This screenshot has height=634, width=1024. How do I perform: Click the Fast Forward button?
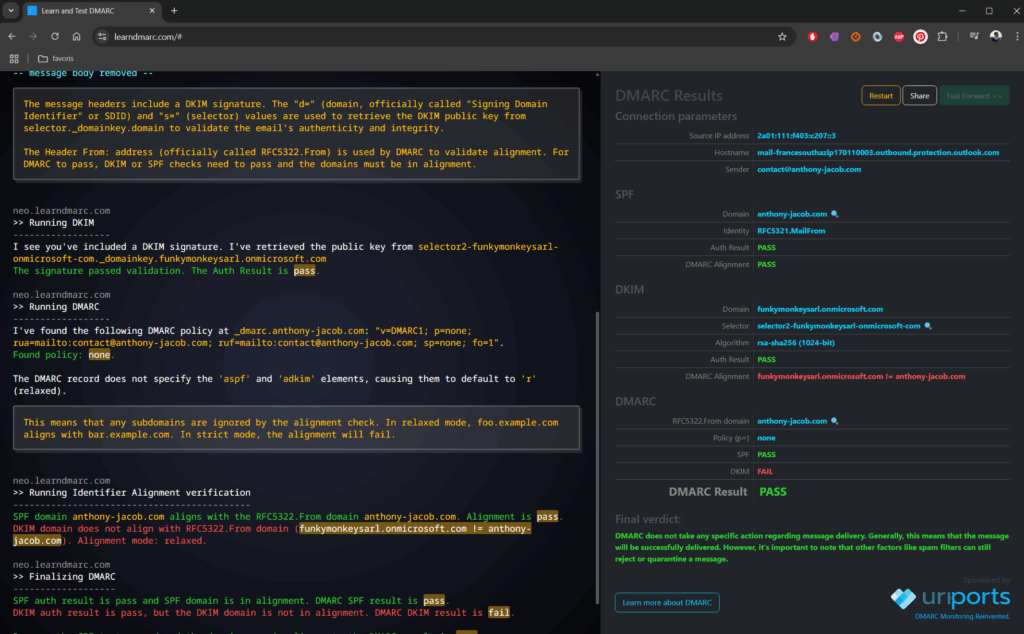tap(974, 96)
